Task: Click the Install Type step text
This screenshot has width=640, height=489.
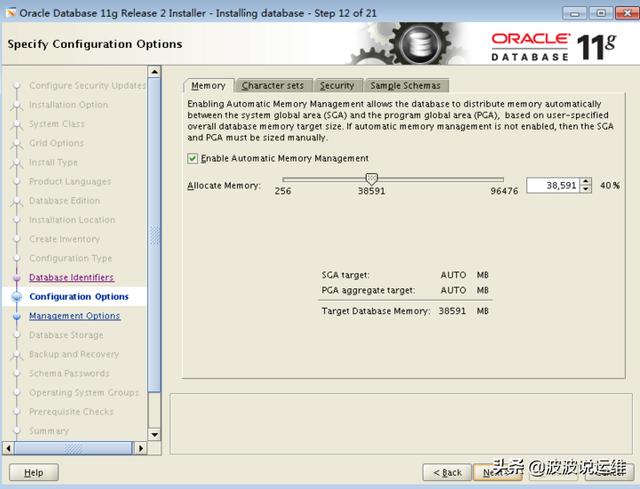Action: click(53, 162)
